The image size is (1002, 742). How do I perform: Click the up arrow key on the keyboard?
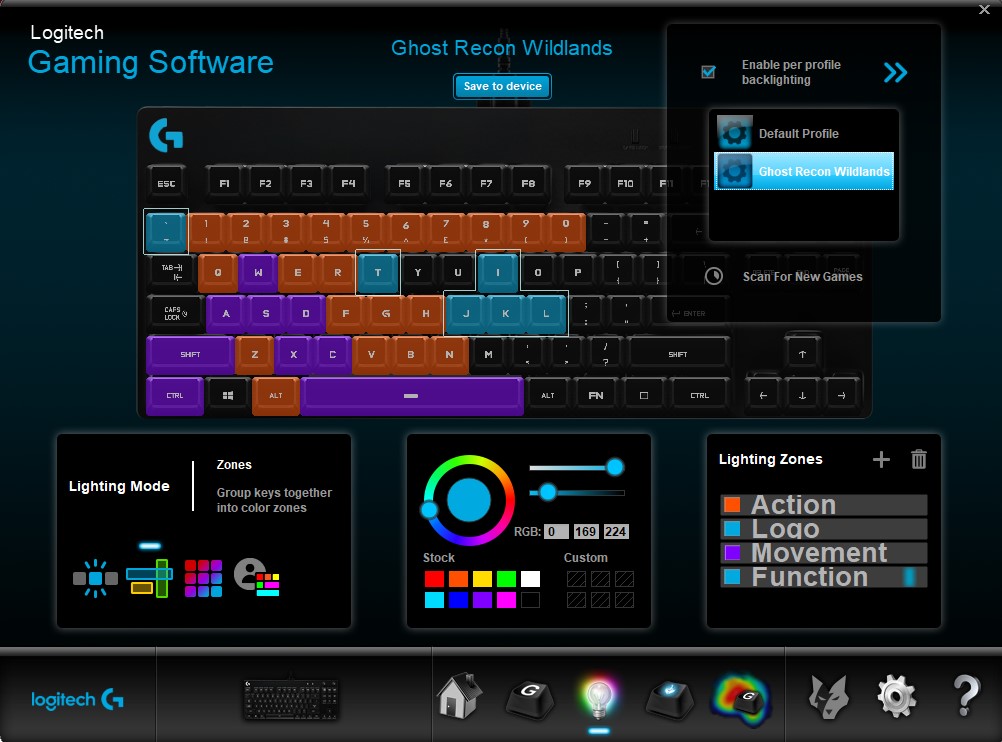coord(802,354)
